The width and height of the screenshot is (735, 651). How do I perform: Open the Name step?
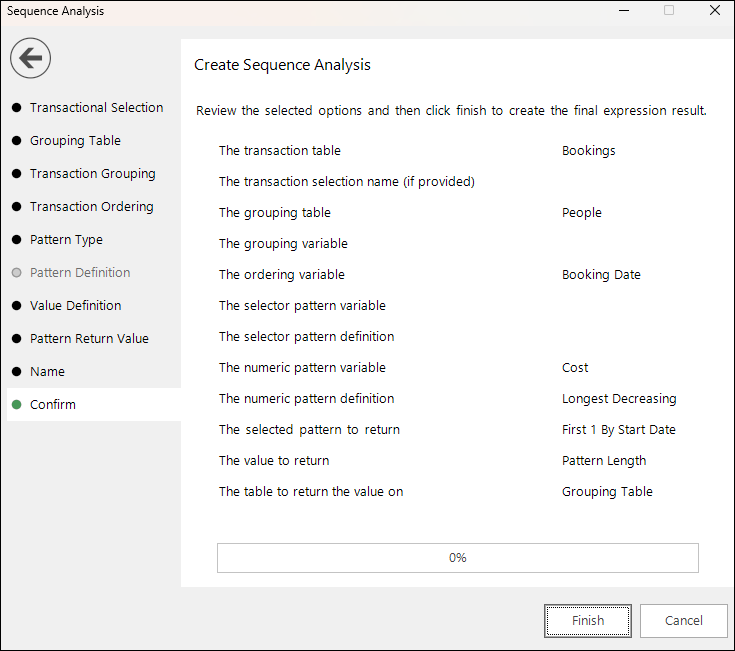(47, 372)
